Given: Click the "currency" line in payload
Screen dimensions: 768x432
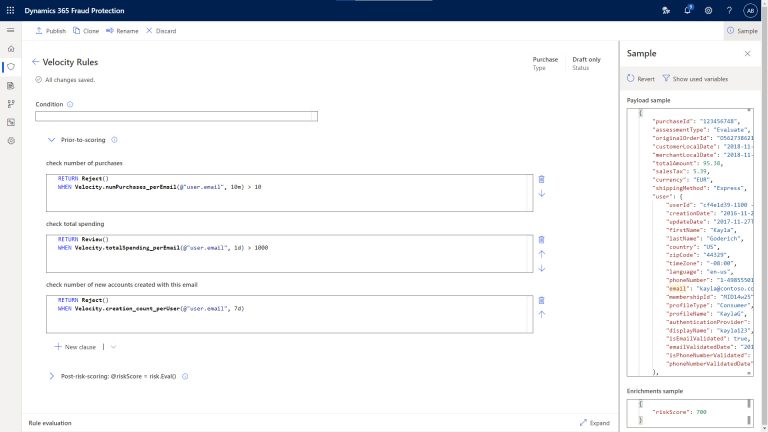Looking at the screenshot, I should (682, 180).
